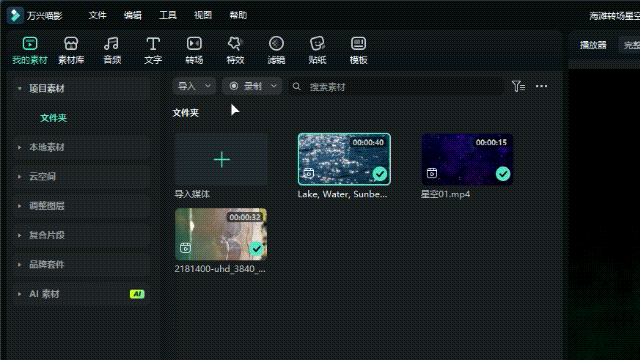Click checkmark on 2181400-uhd clip
Image resolution: width=640 pixels, height=360 pixels.
point(256,248)
